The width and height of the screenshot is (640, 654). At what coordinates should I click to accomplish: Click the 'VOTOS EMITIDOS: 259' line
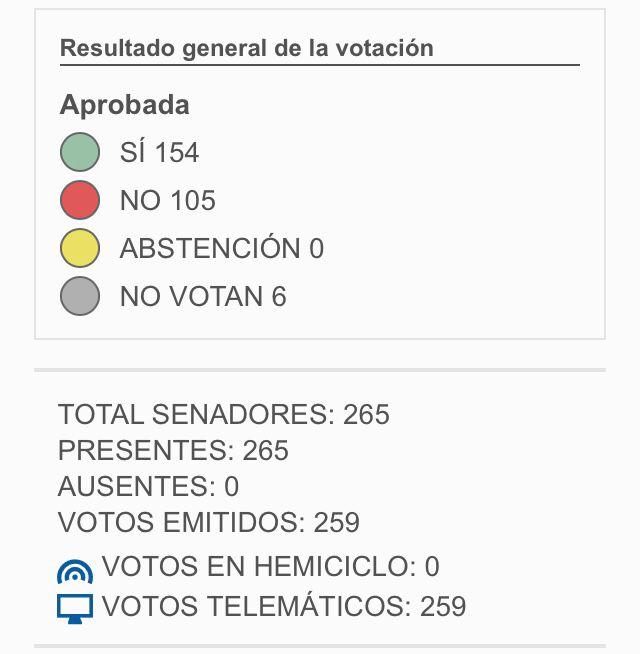point(208,522)
